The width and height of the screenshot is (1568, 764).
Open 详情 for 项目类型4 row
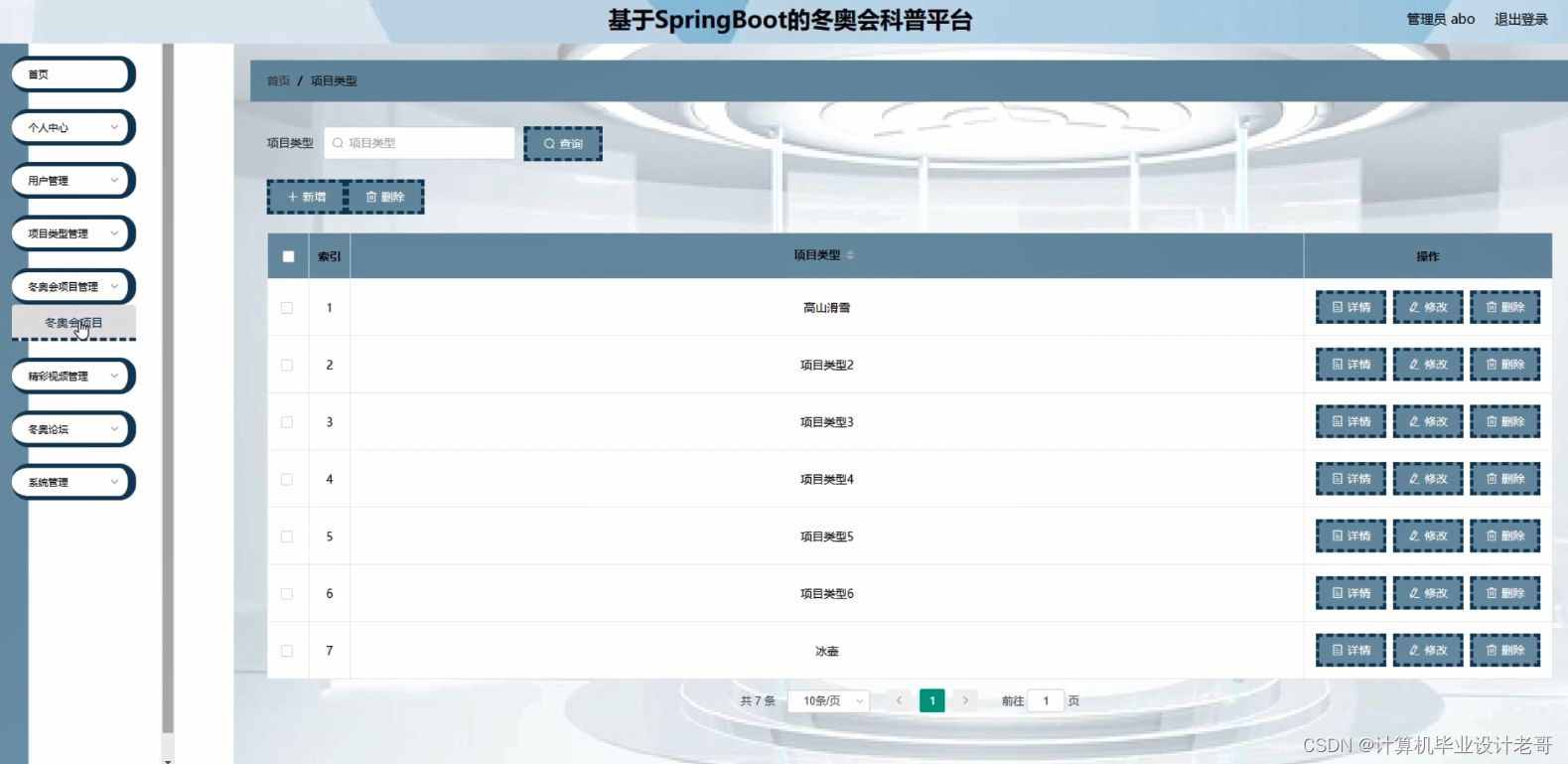[1351, 479]
